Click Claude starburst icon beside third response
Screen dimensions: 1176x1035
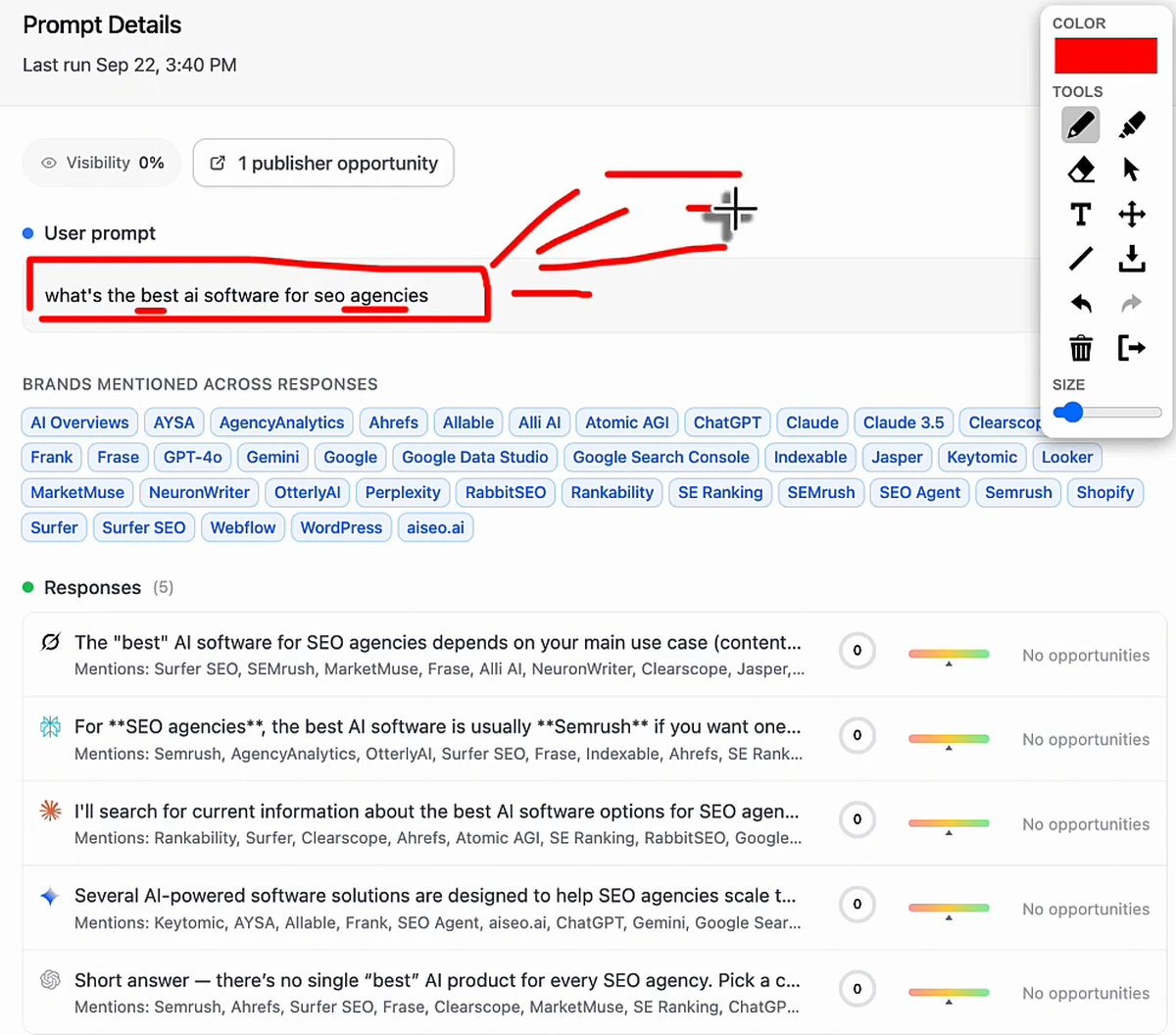[50, 811]
